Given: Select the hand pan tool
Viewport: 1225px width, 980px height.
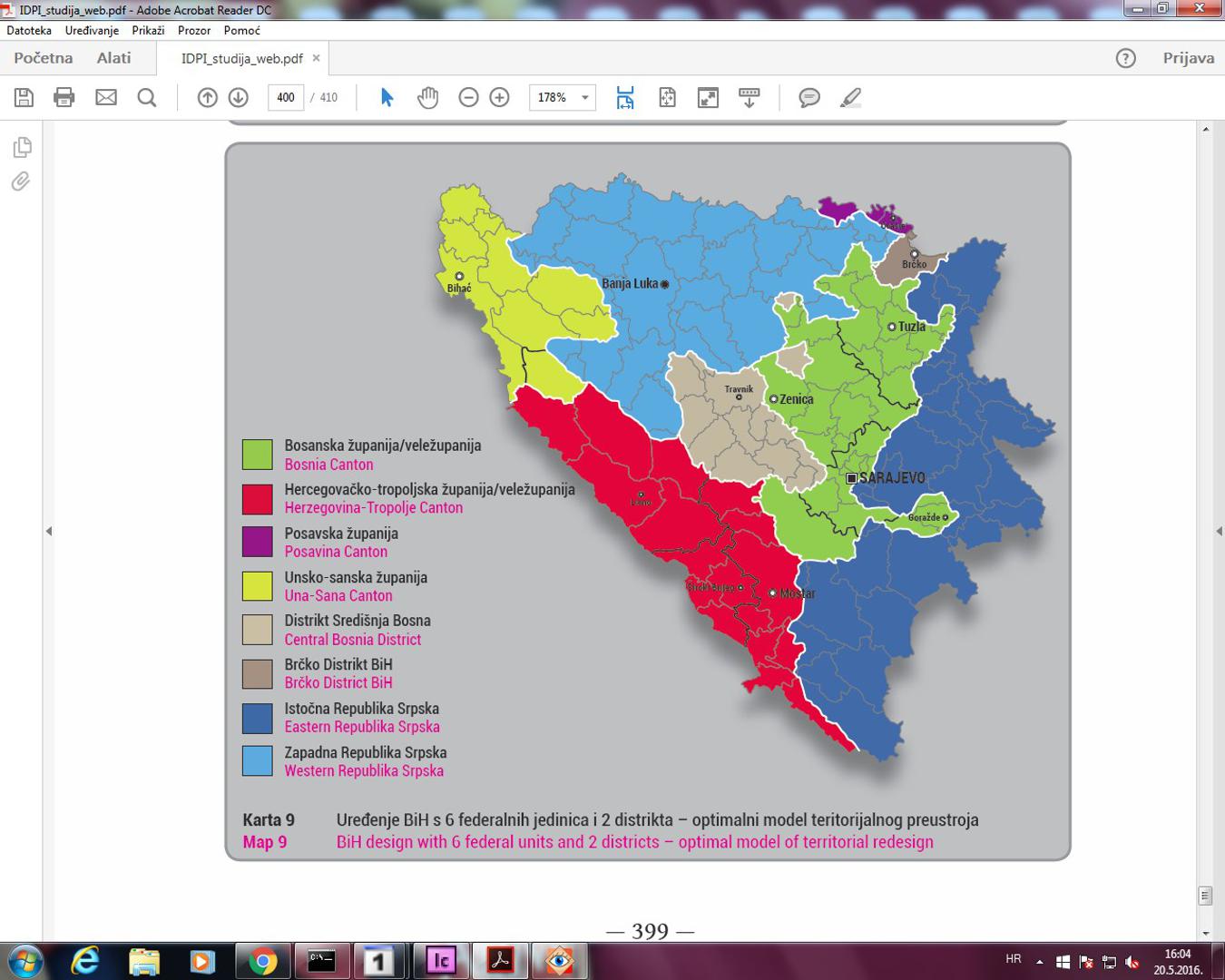Looking at the screenshot, I should click(427, 98).
